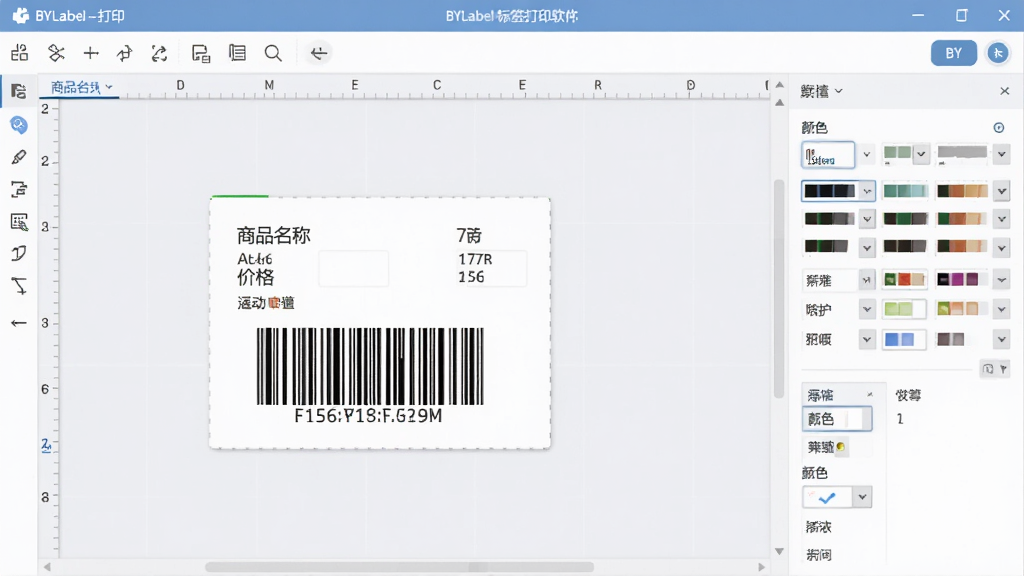
Task: Pick the teal gradient palette
Action: tap(904, 191)
